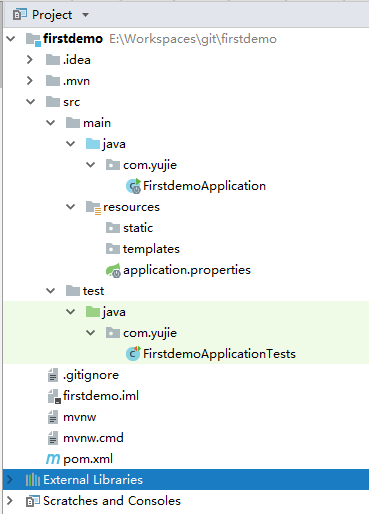Click the firstdemo.iml module file icon
Viewport: 369px width, 514px height.
point(54,396)
